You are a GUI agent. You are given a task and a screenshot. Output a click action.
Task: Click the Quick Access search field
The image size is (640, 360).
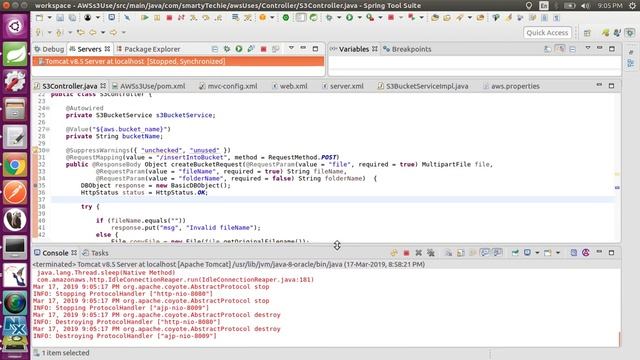pyautogui.click(x=547, y=33)
